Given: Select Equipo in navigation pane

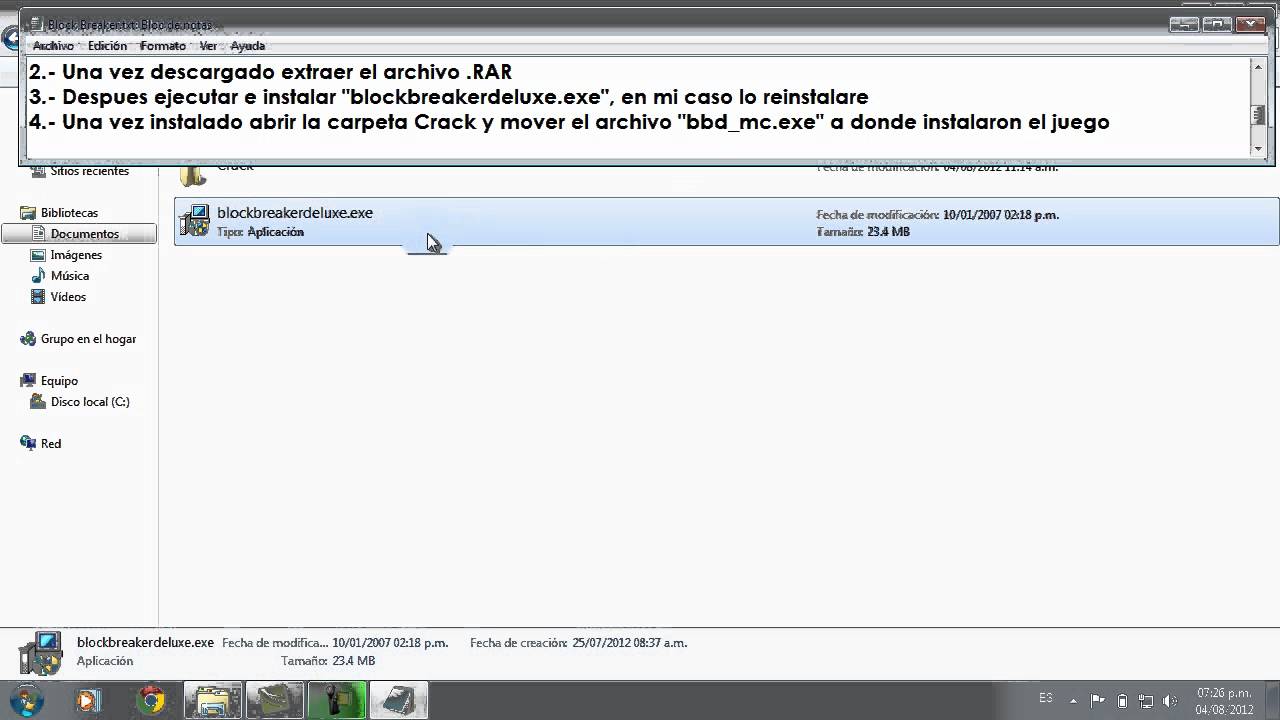Looking at the screenshot, I should coord(59,381).
